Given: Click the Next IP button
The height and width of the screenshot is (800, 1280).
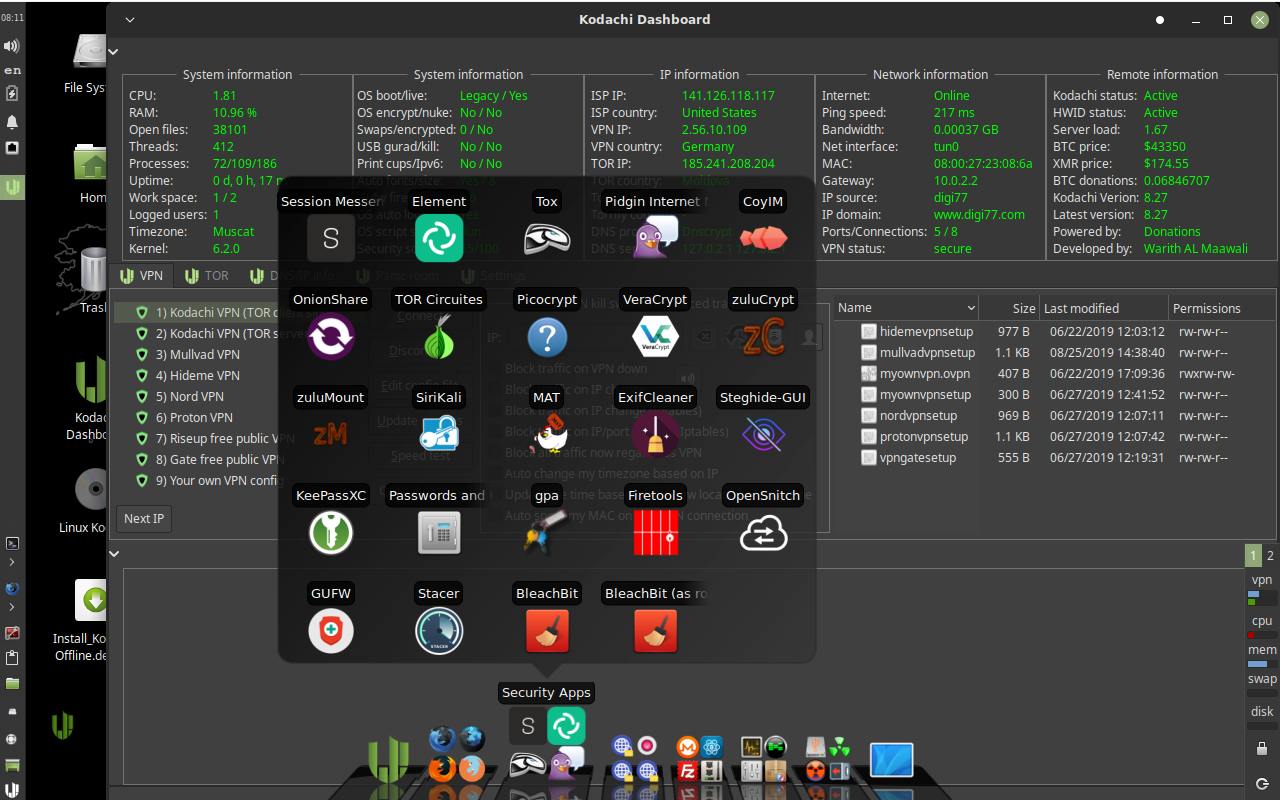Looking at the screenshot, I should (x=144, y=519).
